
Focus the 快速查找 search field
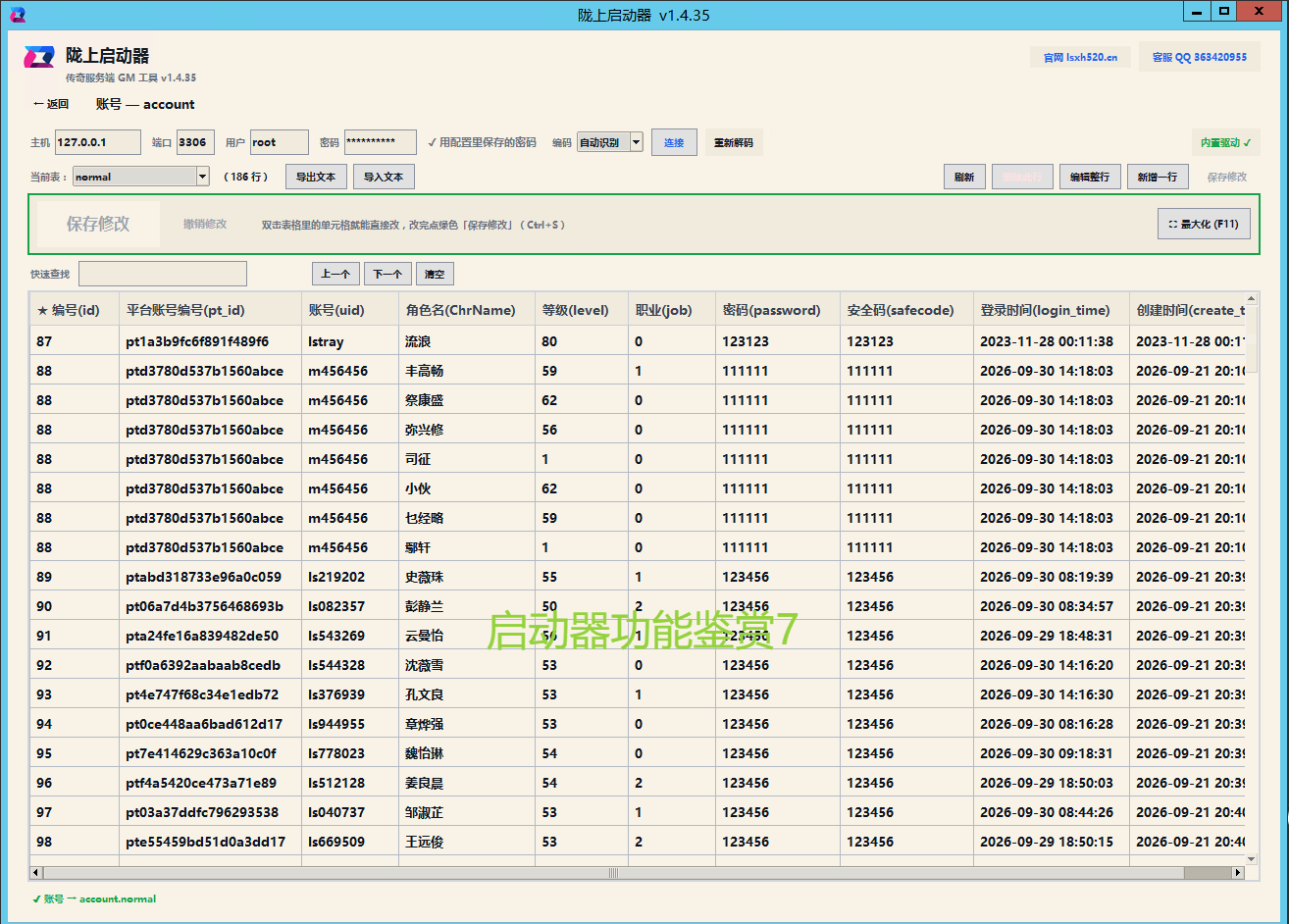click(163, 274)
